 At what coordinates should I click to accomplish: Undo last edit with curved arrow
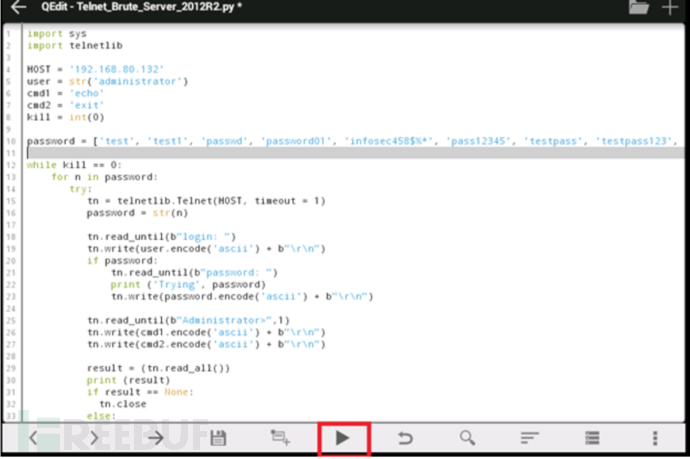click(x=405, y=438)
